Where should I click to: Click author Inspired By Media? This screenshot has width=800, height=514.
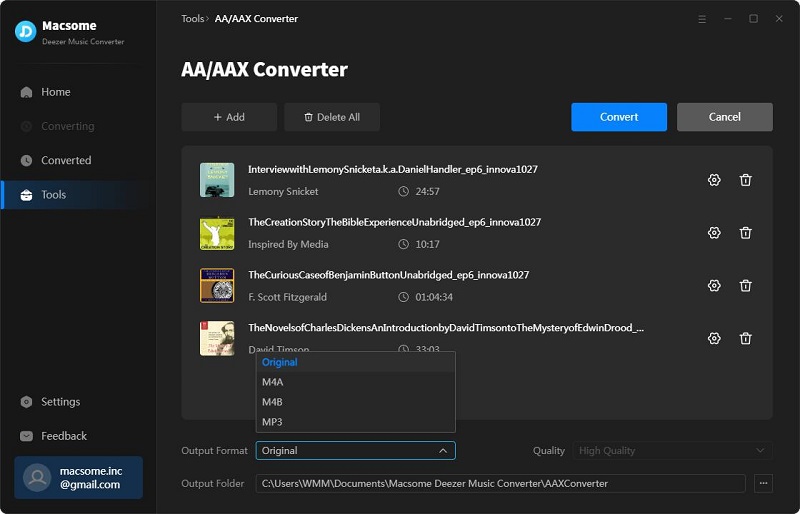[288, 244]
